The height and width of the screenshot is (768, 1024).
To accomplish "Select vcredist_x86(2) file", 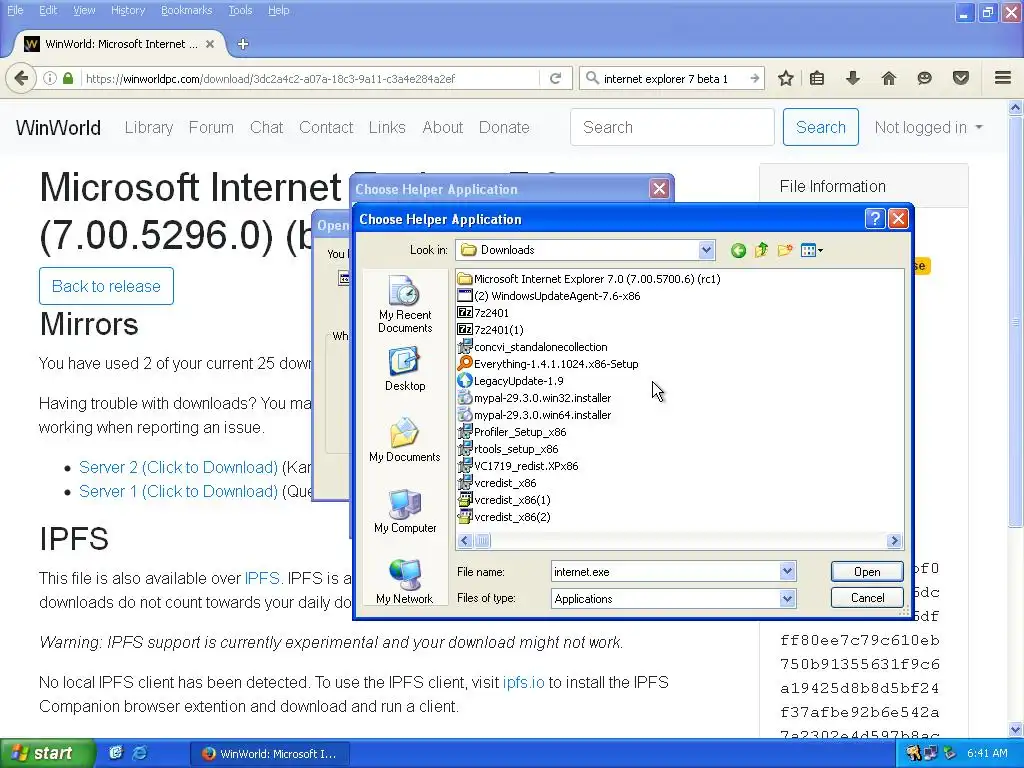I will (504, 517).
